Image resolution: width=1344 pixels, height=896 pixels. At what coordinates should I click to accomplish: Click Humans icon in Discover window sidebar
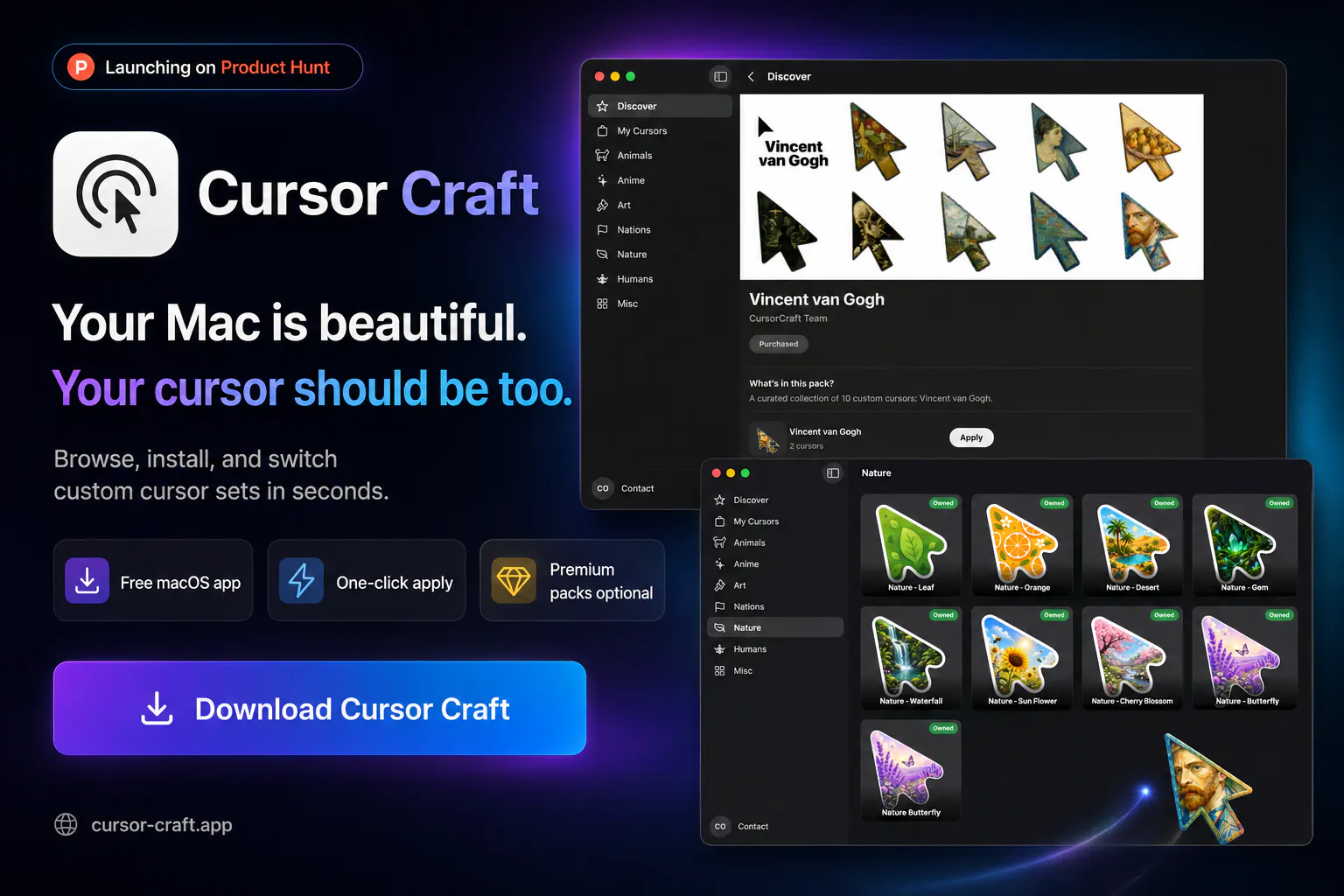click(602, 279)
